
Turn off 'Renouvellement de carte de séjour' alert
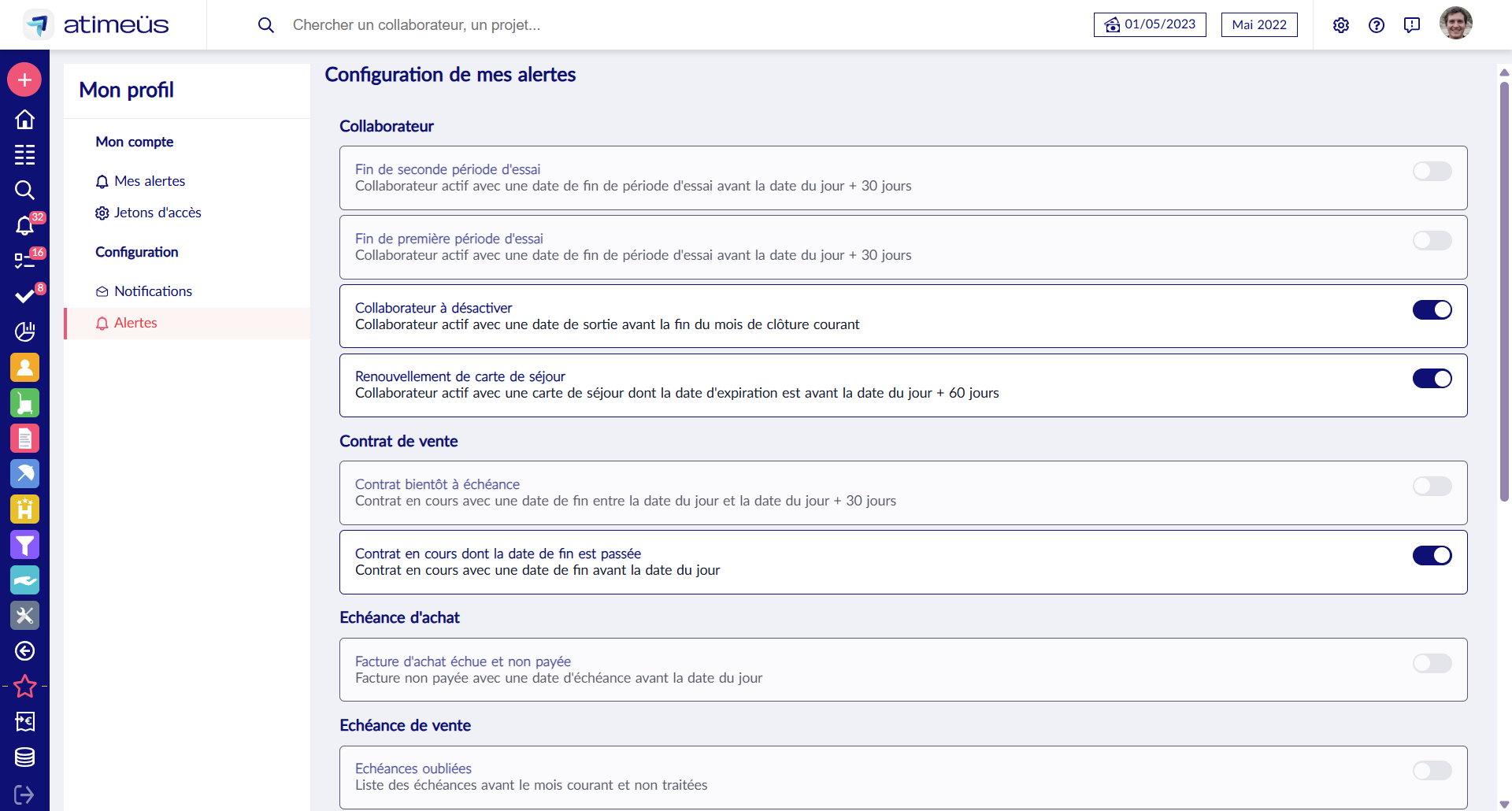click(1432, 378)
